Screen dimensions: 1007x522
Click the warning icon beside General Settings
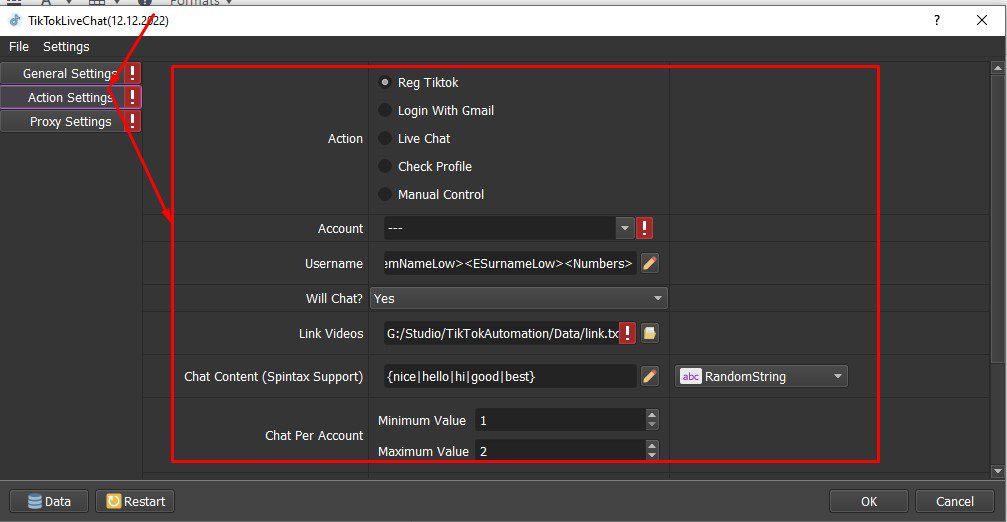[x=132, y=73]
